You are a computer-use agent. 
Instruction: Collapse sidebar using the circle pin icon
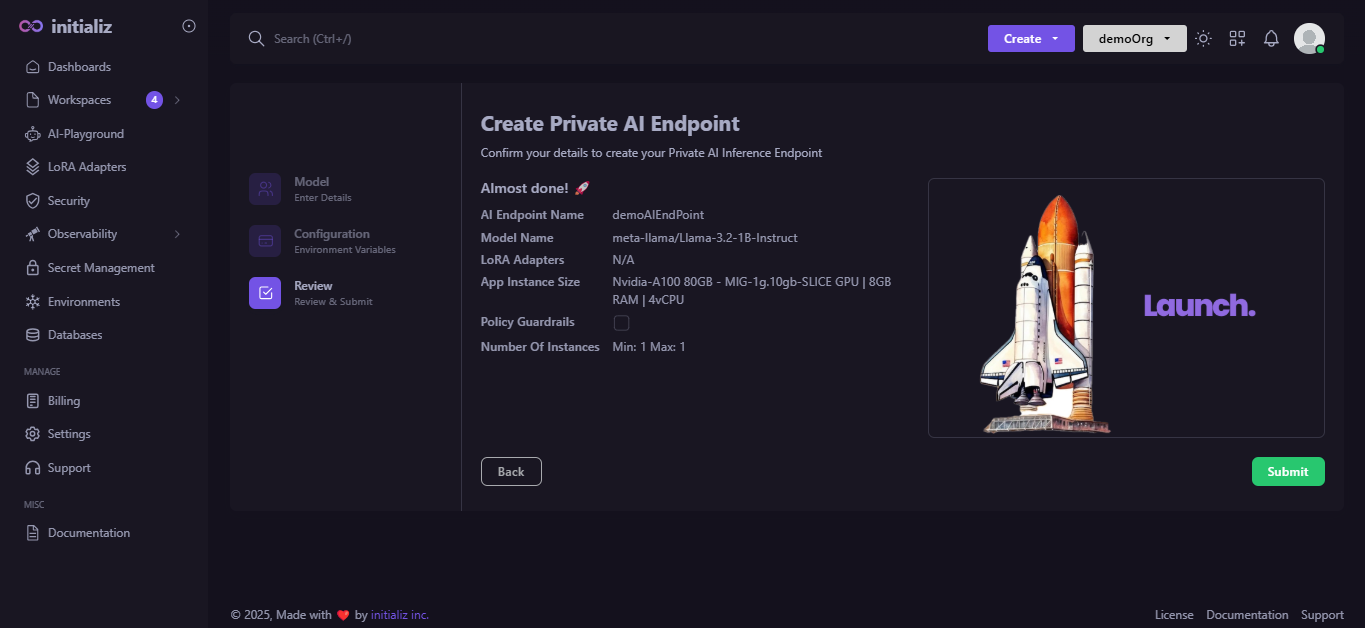(x=189, y=26)
